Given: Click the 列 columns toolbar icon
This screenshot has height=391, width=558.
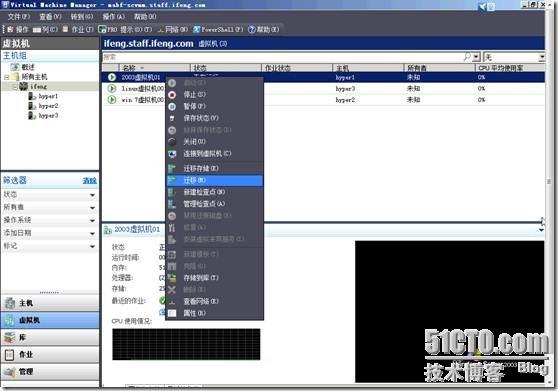Looking at the screenshot, I should (37, 30).
